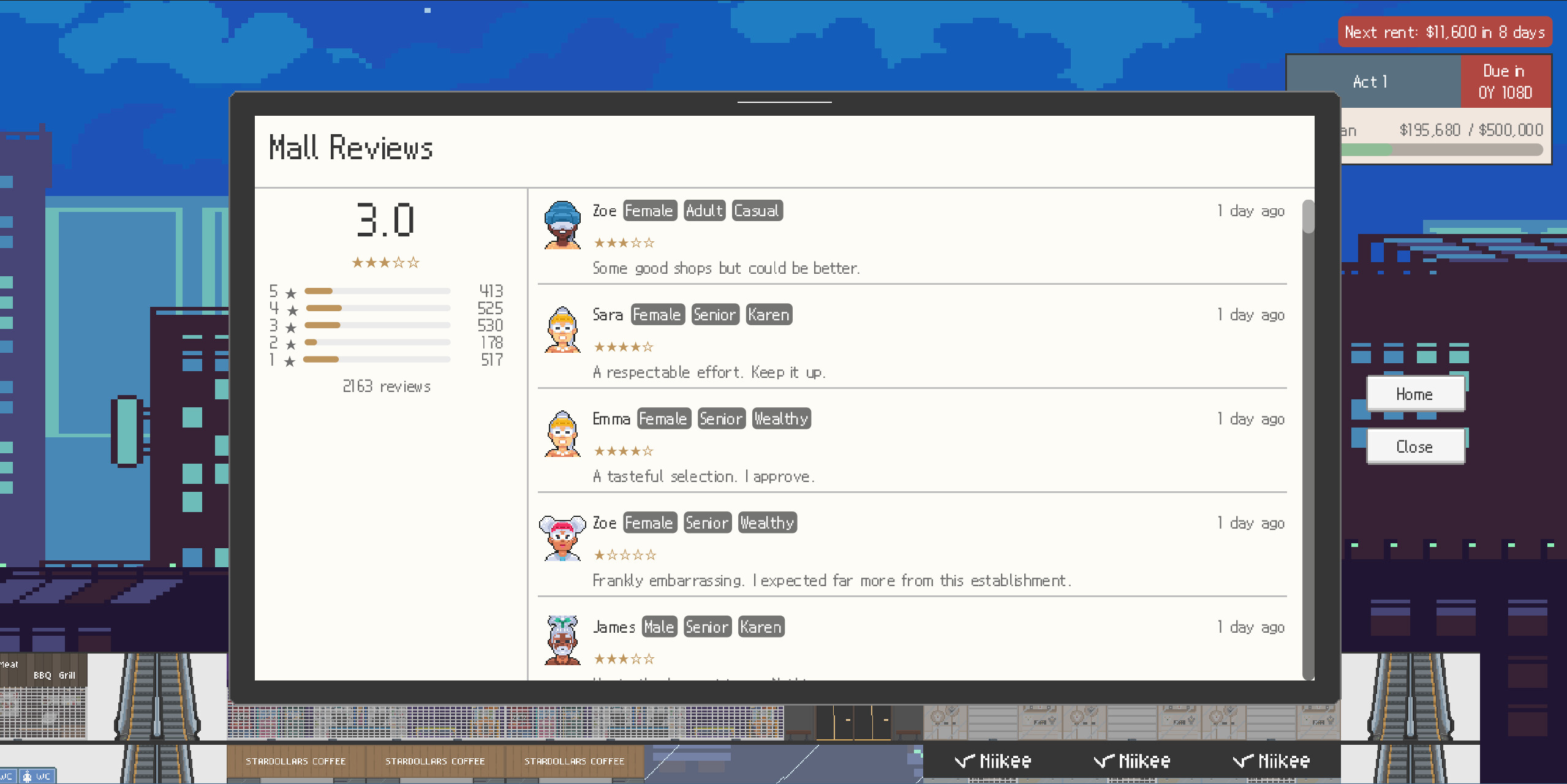Click the 5 star rating bar
The height and width of the screenshot is (784, 1567).
377,291
